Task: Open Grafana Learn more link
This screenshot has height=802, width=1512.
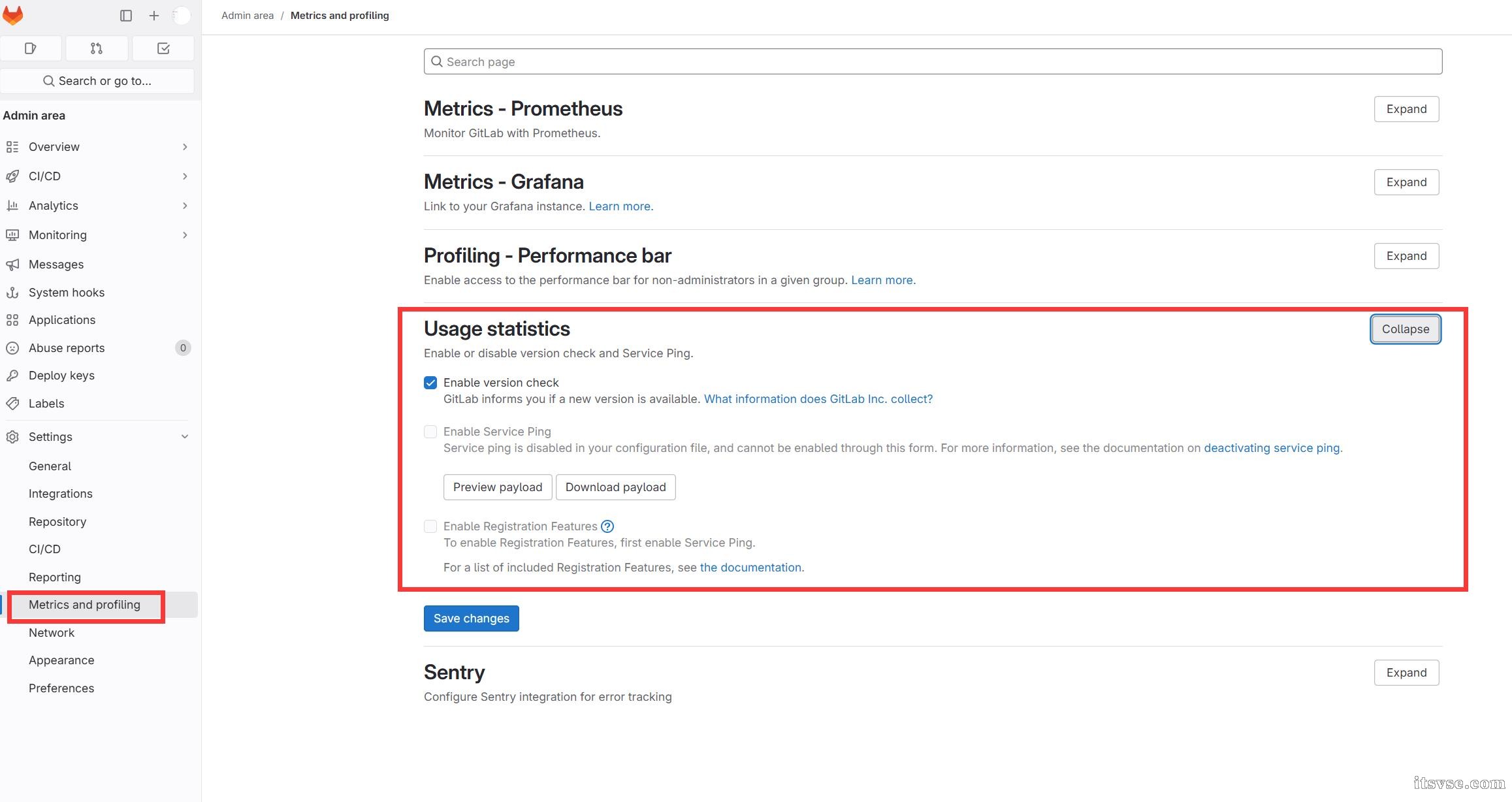Action: tap(620, 206)
